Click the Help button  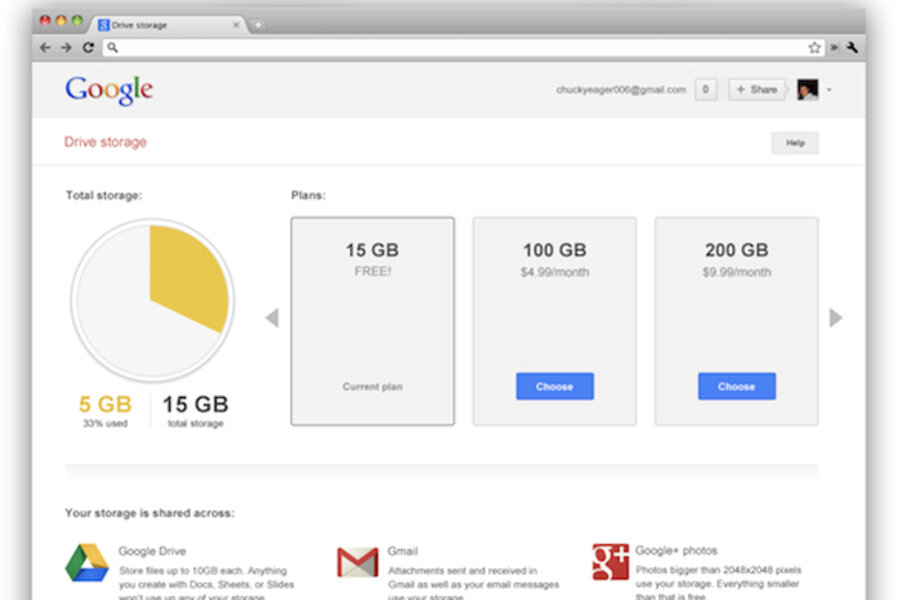click(794, 143)
